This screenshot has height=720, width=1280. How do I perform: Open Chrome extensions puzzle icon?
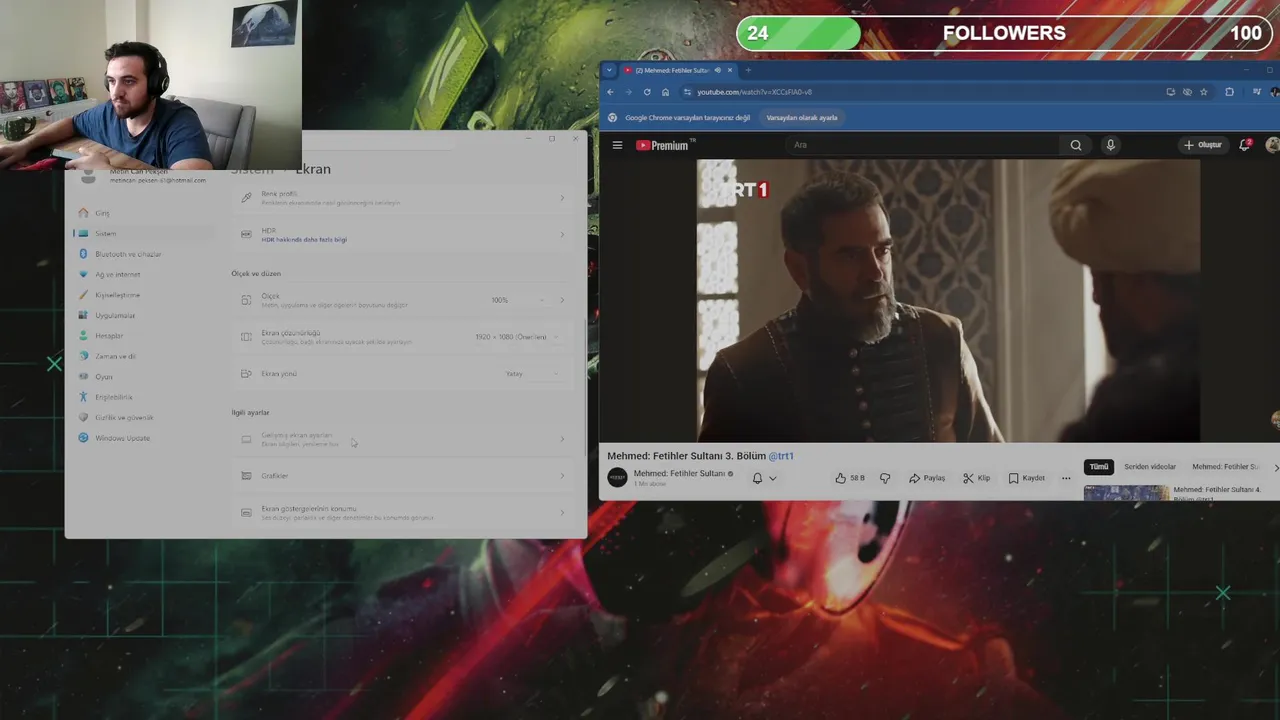coord(1229,92)
